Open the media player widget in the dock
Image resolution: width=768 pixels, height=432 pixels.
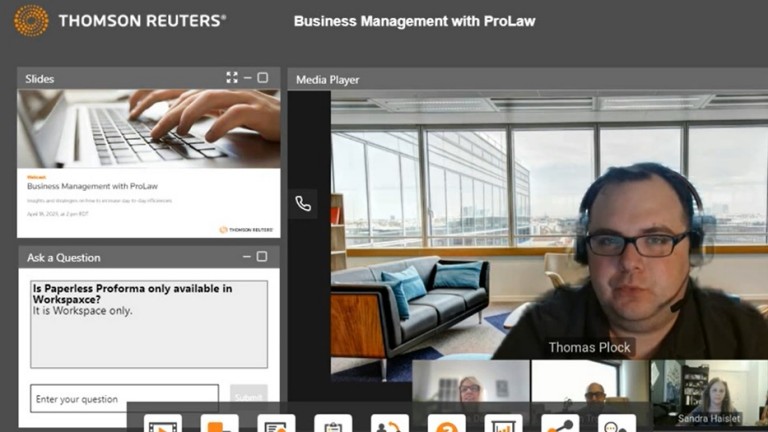pos(163,424)
